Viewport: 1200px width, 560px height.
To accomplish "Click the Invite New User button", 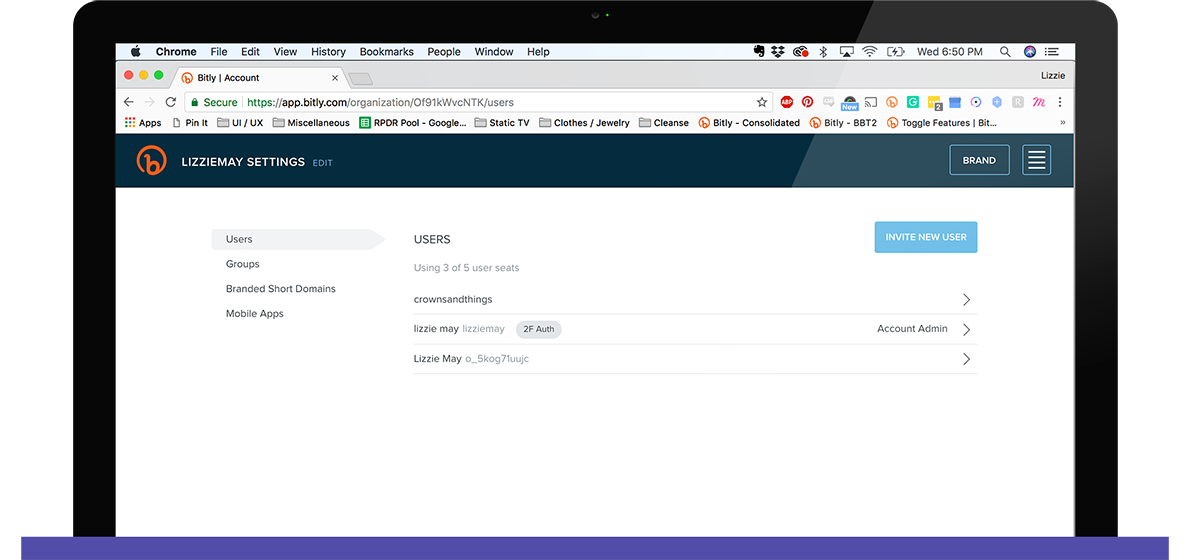I will (x=926, y=237).
